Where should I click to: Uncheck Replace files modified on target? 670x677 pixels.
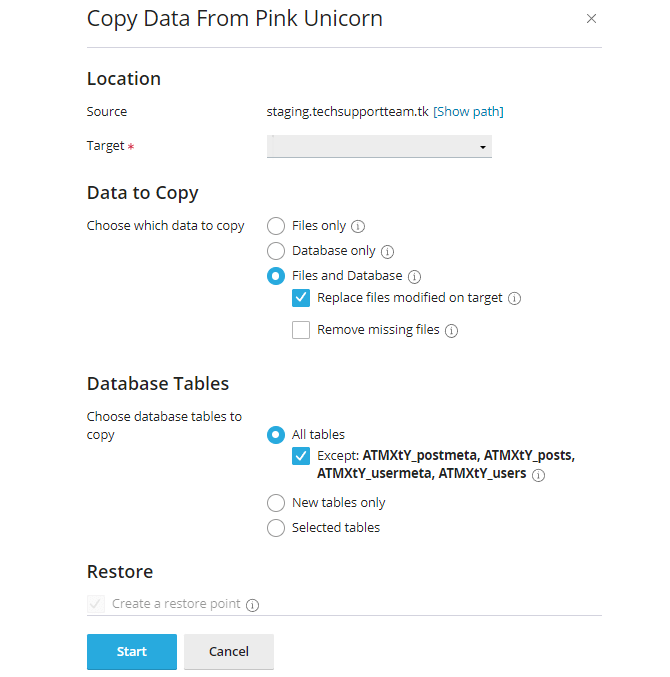tap(301, 298)
